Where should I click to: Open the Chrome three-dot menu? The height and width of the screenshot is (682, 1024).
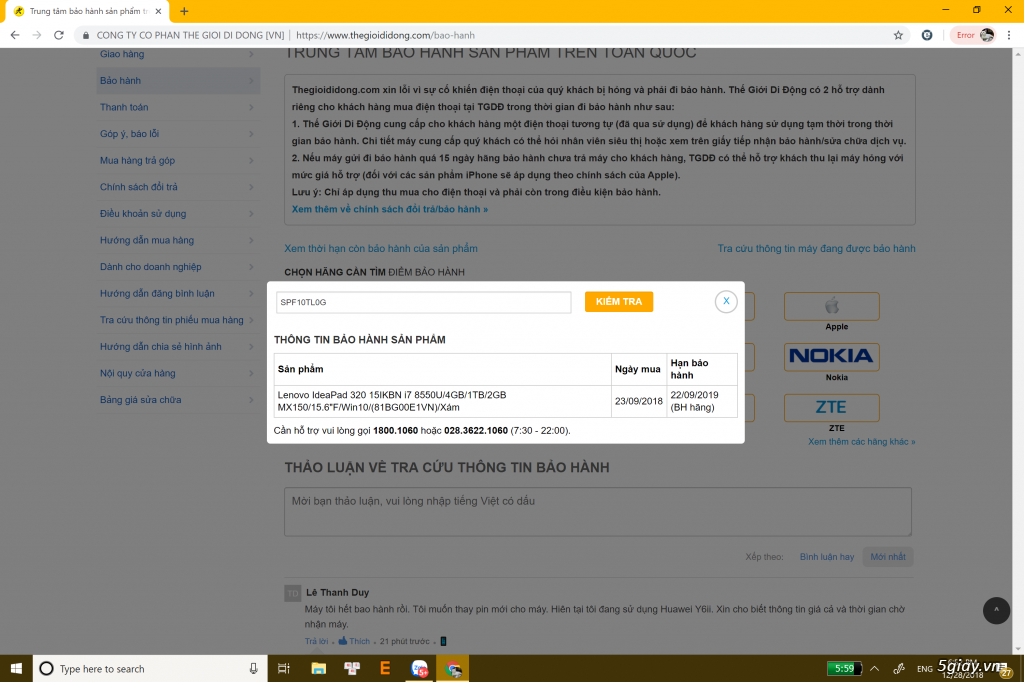click(1009, 35)
